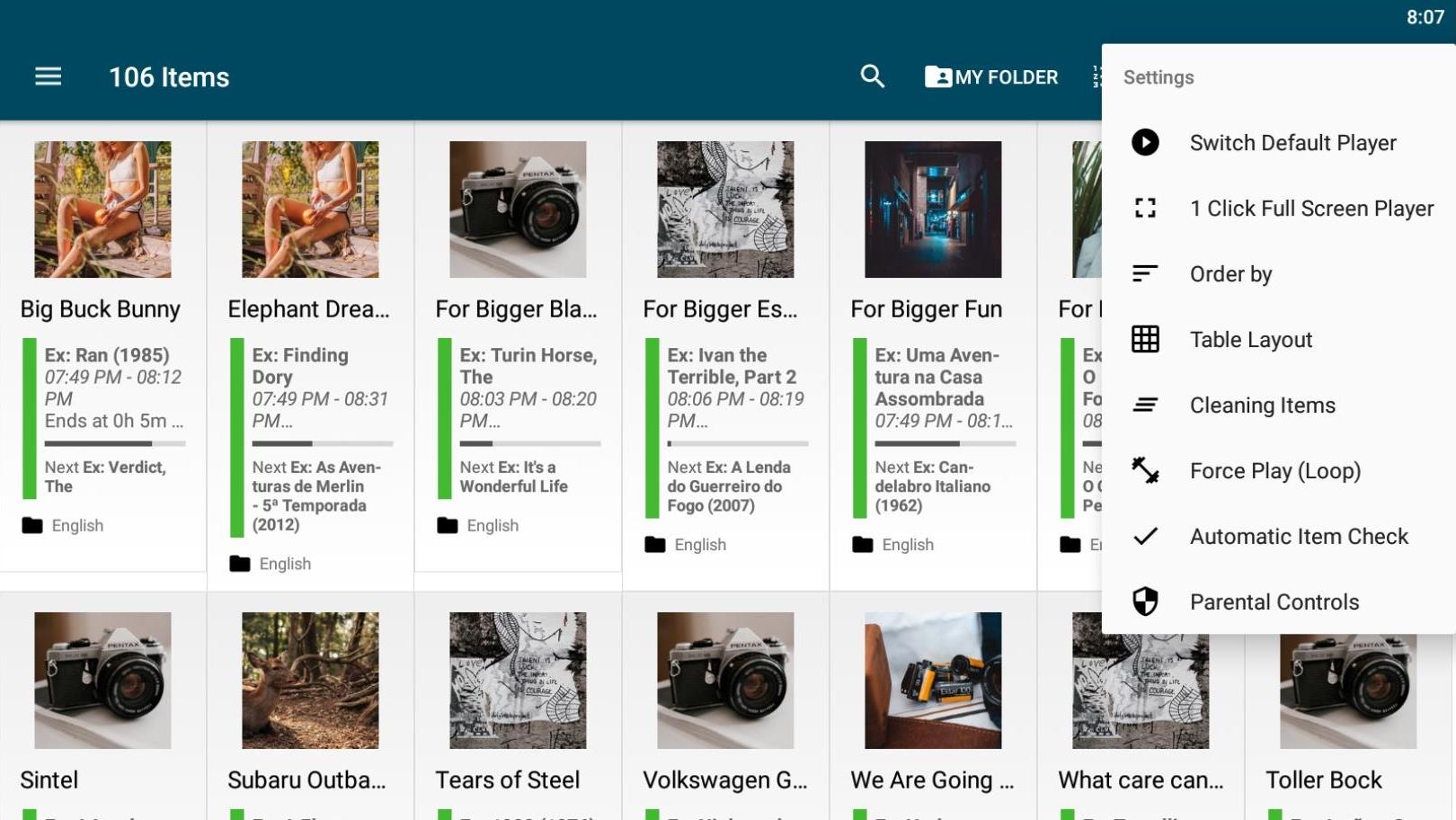Click the Elephant Drea... title
Screen dimensions: 1456x820
[x=308, y=309]
